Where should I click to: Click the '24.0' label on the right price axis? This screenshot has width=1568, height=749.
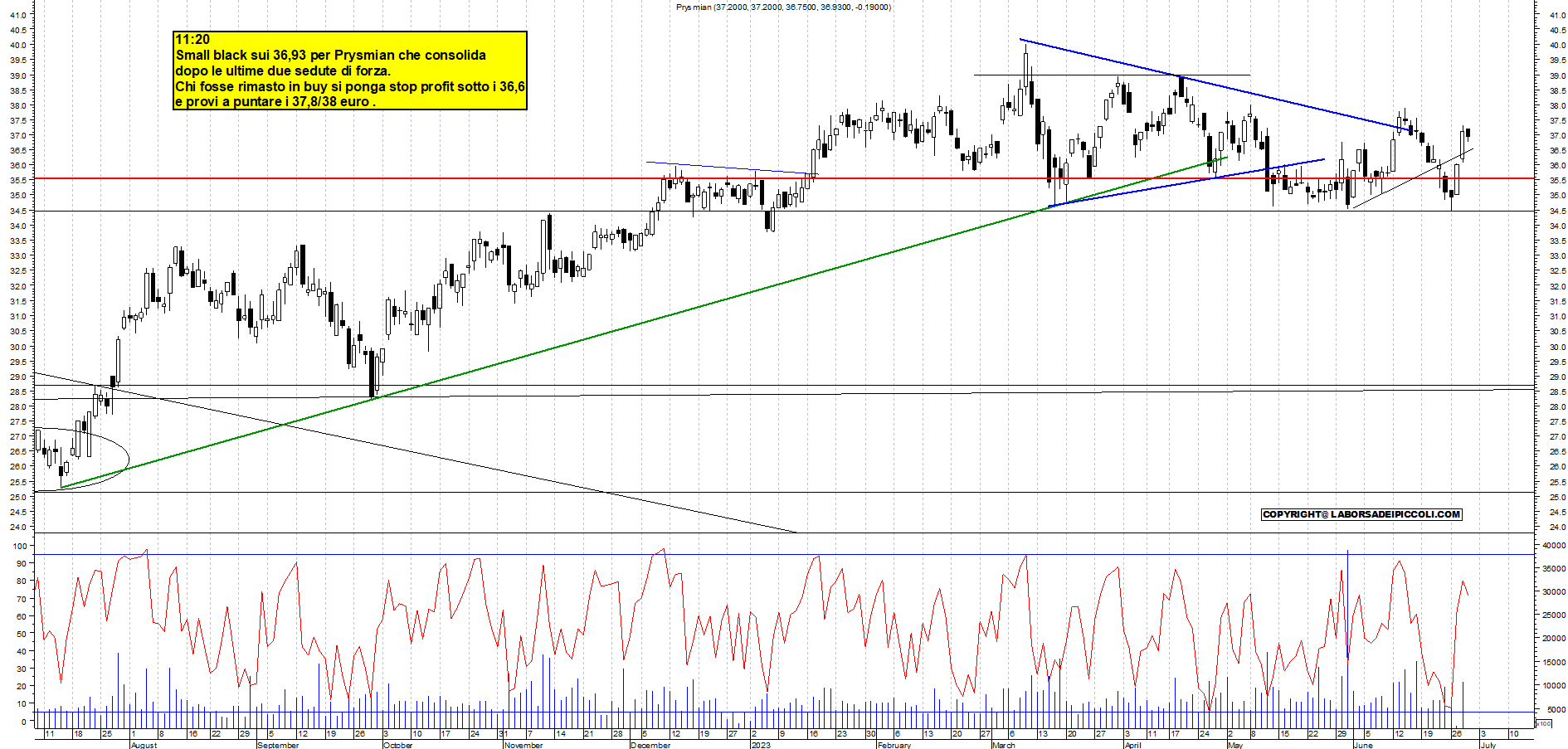(1557, 527)
